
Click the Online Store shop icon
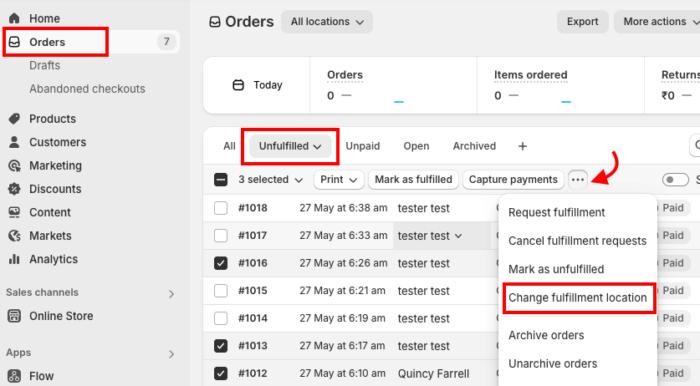click(14, 316)
